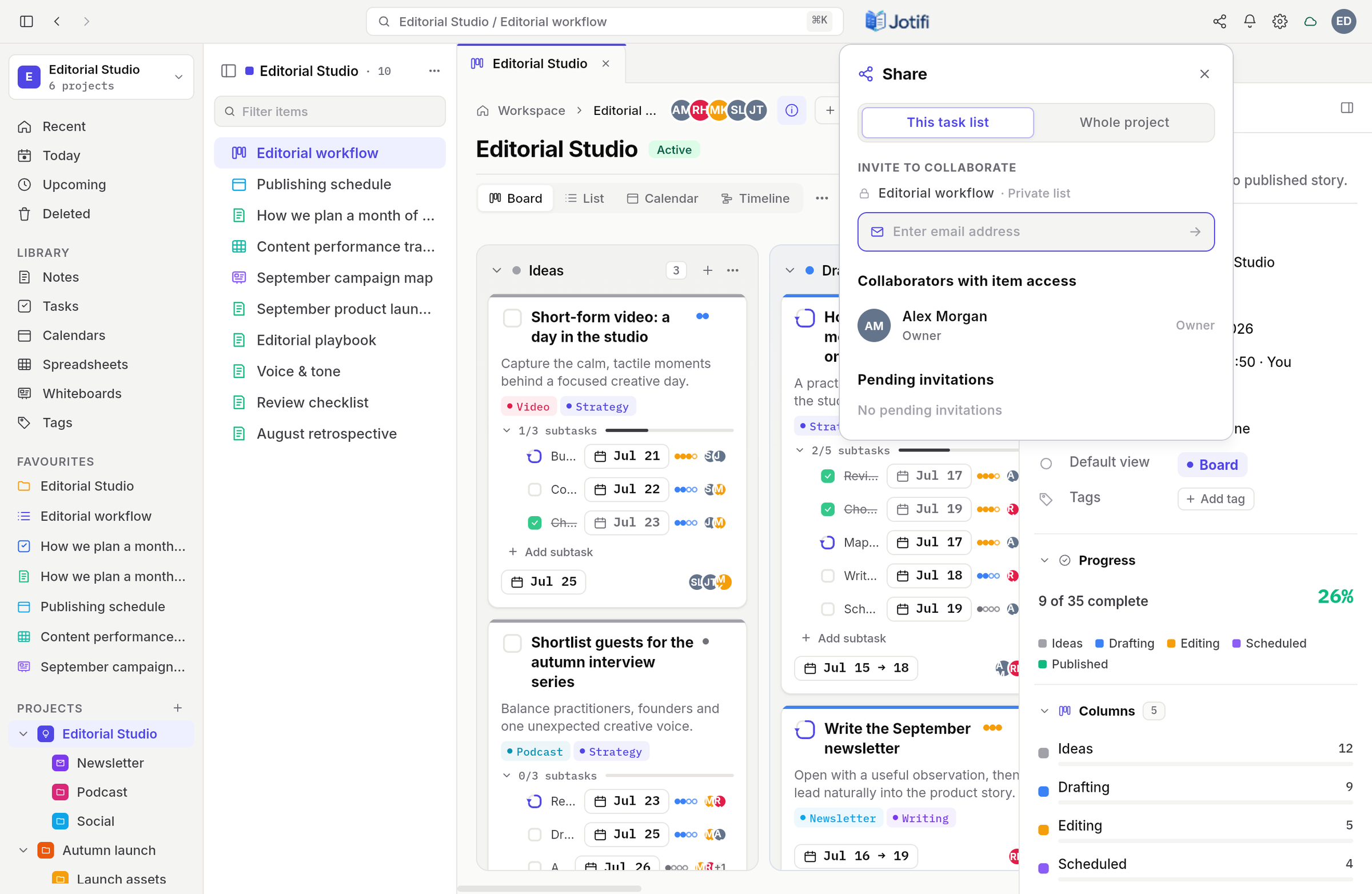The height and width of the screenshot is (894, 1372).
Task: Check the Dr... subtask due Jul 25
Action: tap(535, 835)
